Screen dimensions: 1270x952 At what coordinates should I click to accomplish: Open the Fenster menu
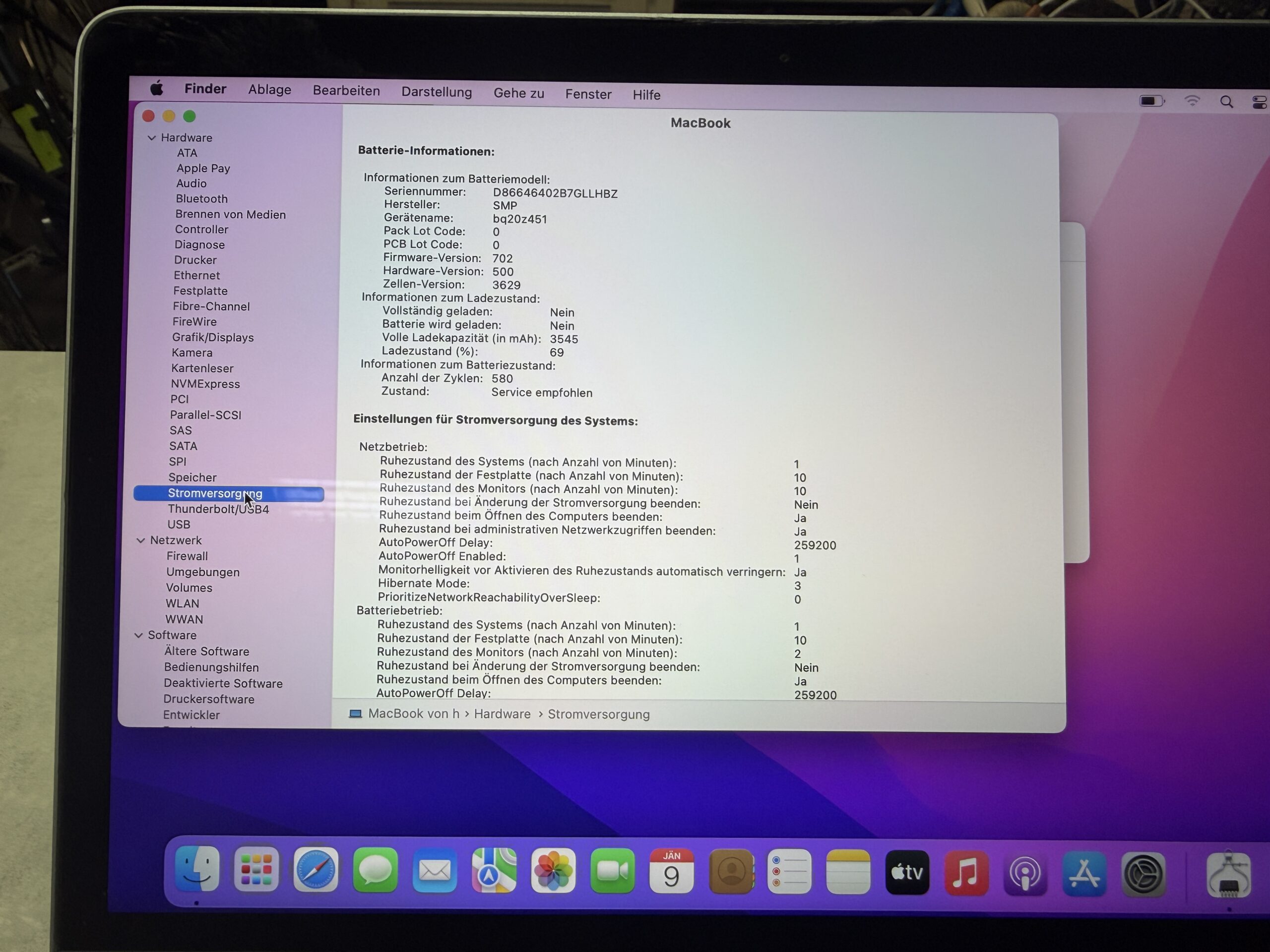588,94
